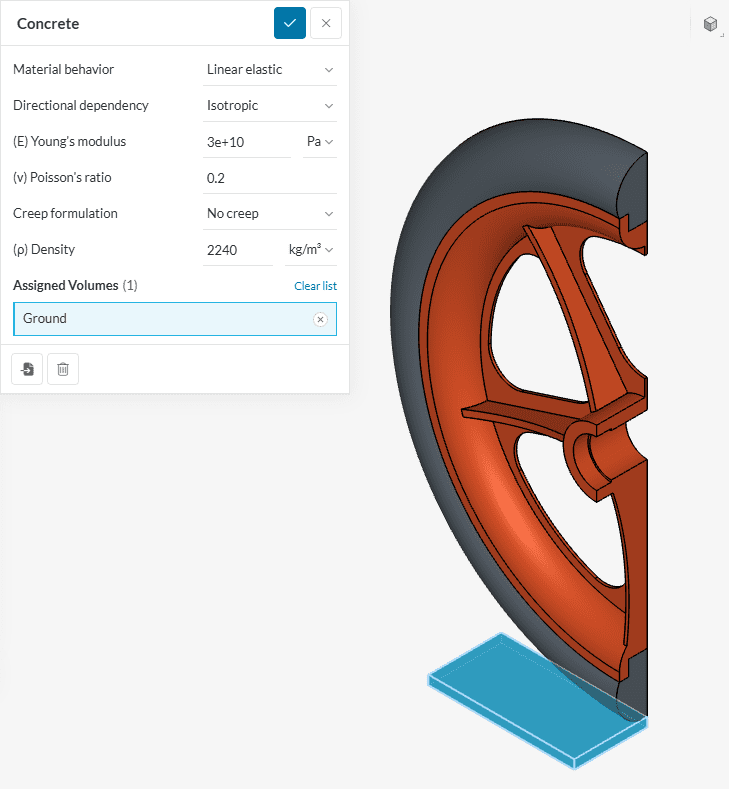The height and width of the screenshot is (789, 729).
Task: Open the density kg/m³ unit dropdown
Action: pos(310,250)
